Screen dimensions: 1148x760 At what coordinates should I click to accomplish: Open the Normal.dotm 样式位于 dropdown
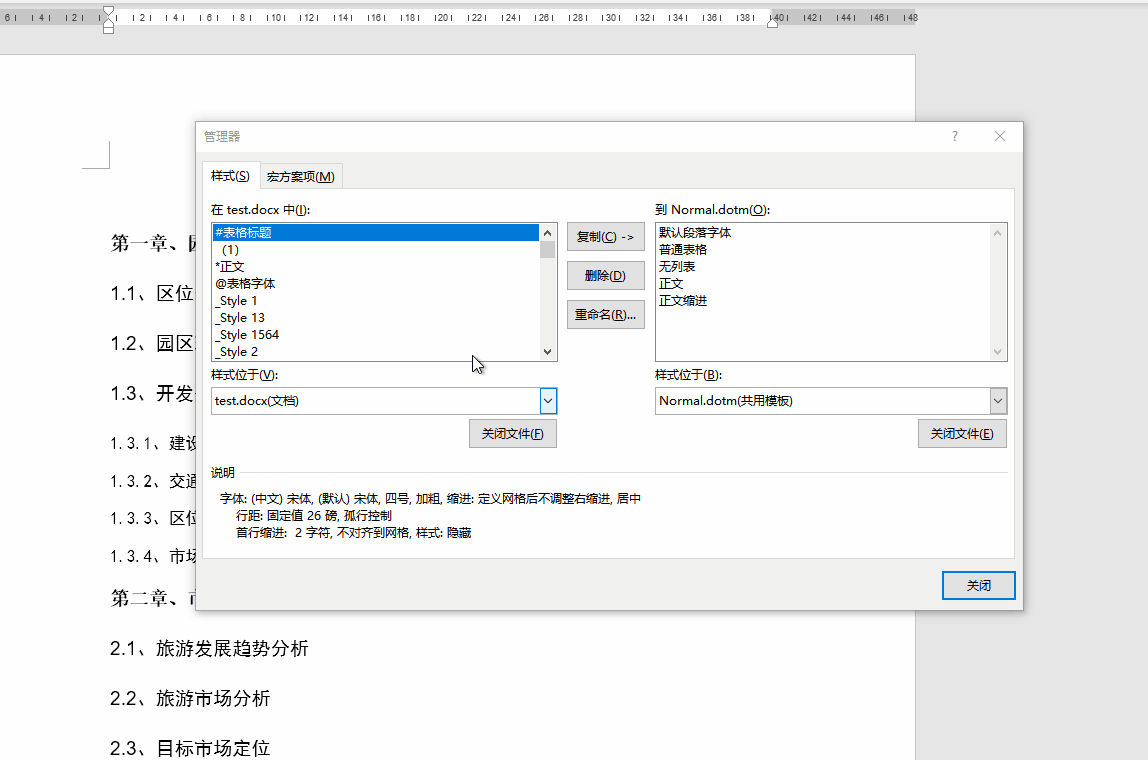tap(997, 400)
